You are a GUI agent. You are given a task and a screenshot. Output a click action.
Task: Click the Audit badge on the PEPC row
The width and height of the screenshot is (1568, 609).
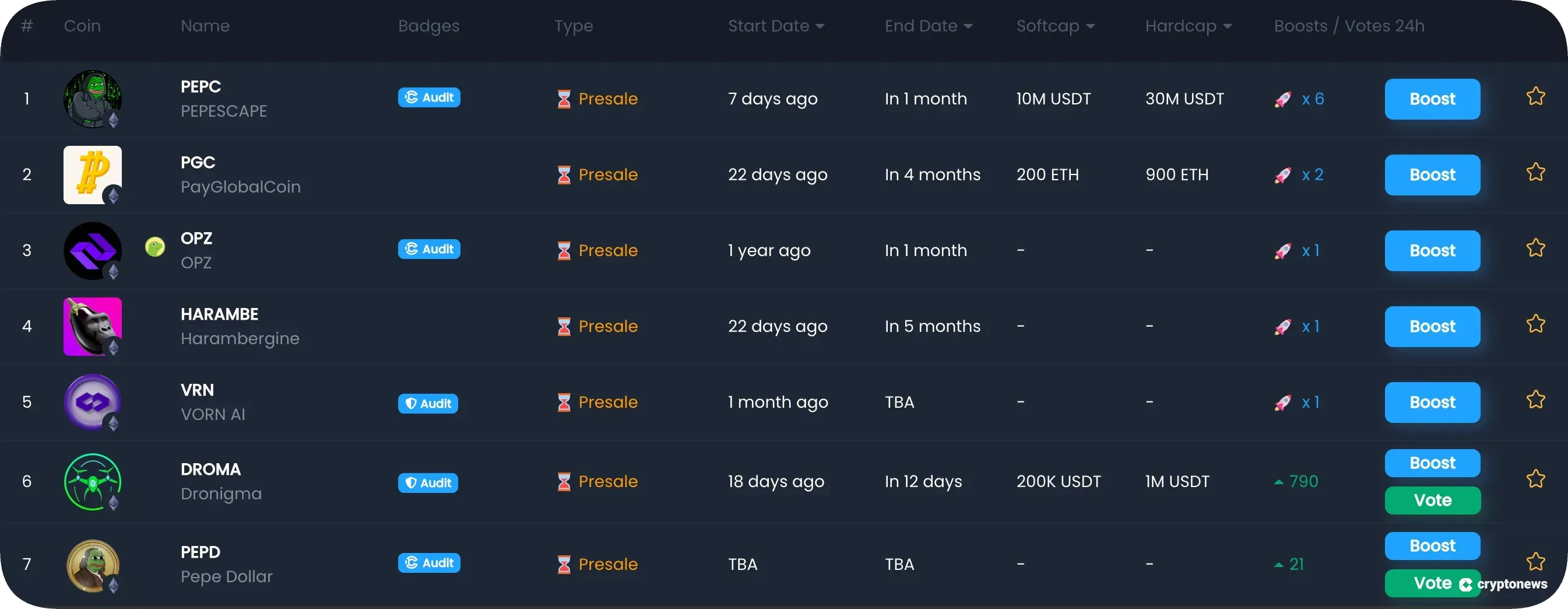(x=429, y=97)
